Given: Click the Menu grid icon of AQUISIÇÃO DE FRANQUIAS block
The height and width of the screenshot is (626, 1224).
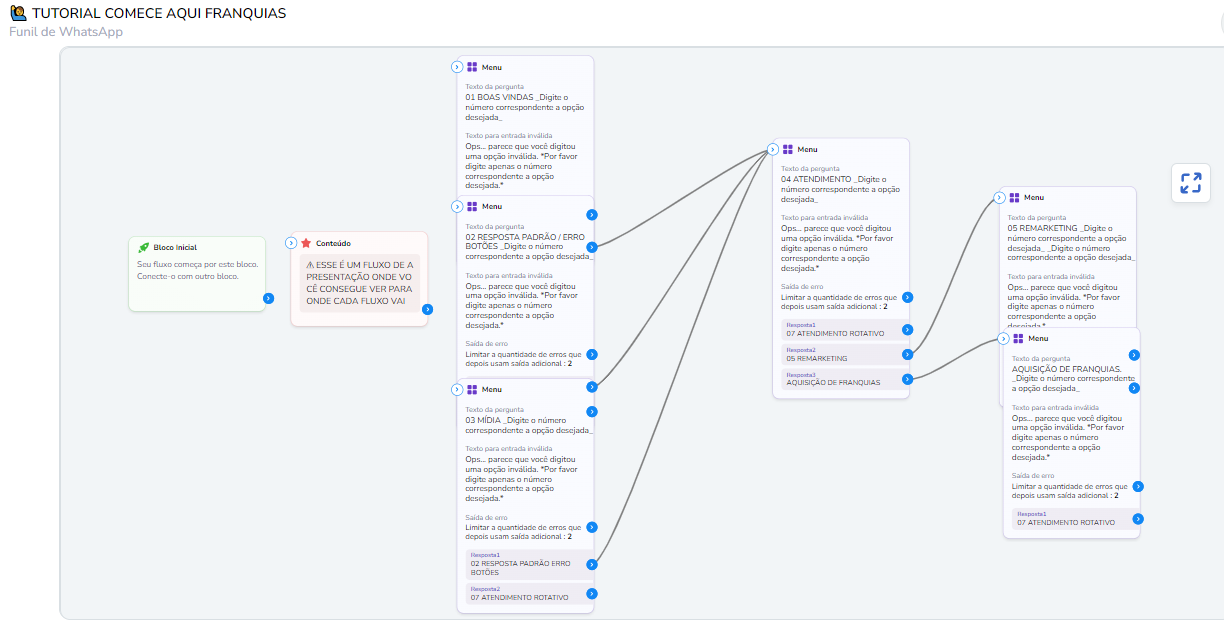Looking at the screenshot, I should [x=1018, y=338].
